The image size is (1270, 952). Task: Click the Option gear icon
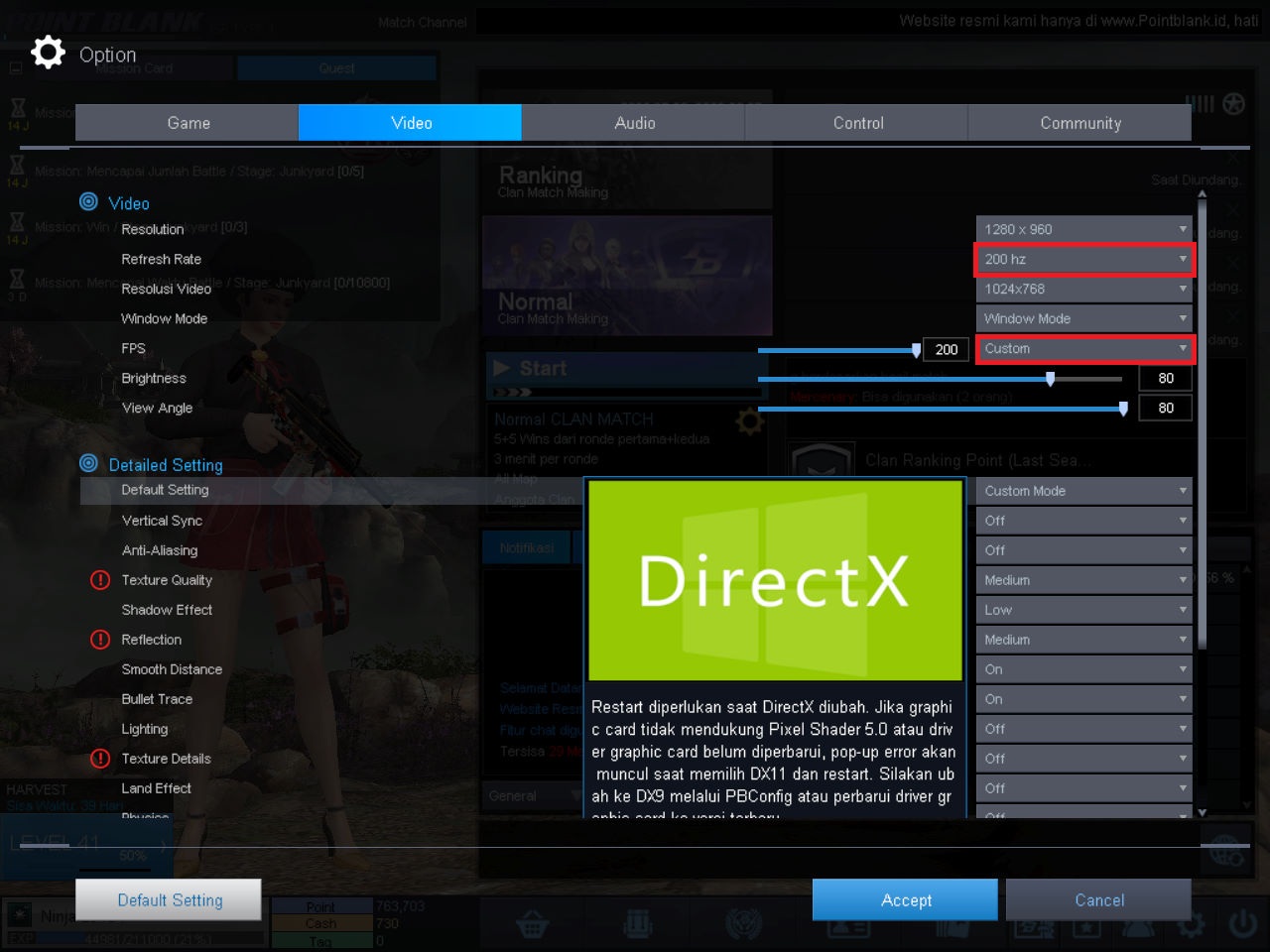tap(48, 53)
